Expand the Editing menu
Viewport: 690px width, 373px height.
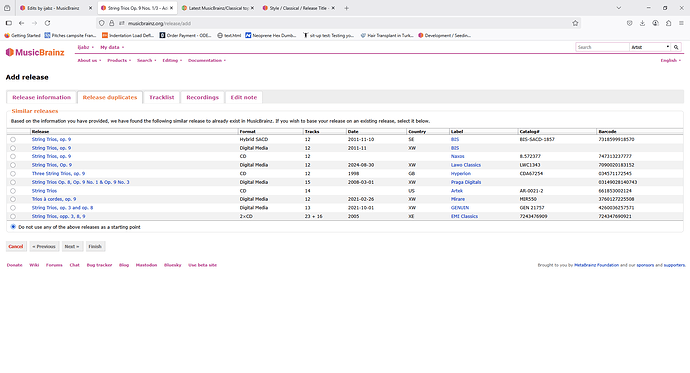tap(172, 60)
